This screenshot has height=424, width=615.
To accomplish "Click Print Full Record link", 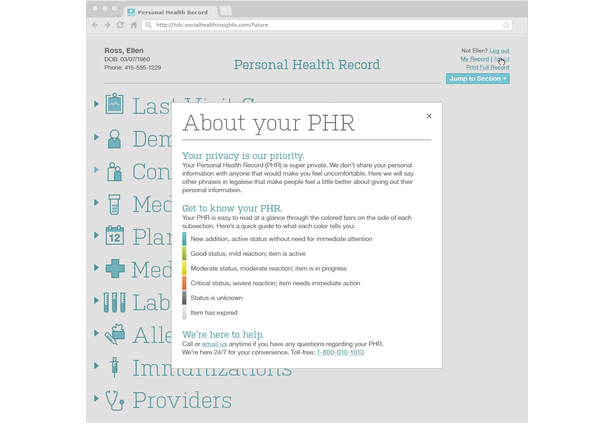I will click(488, 67).
